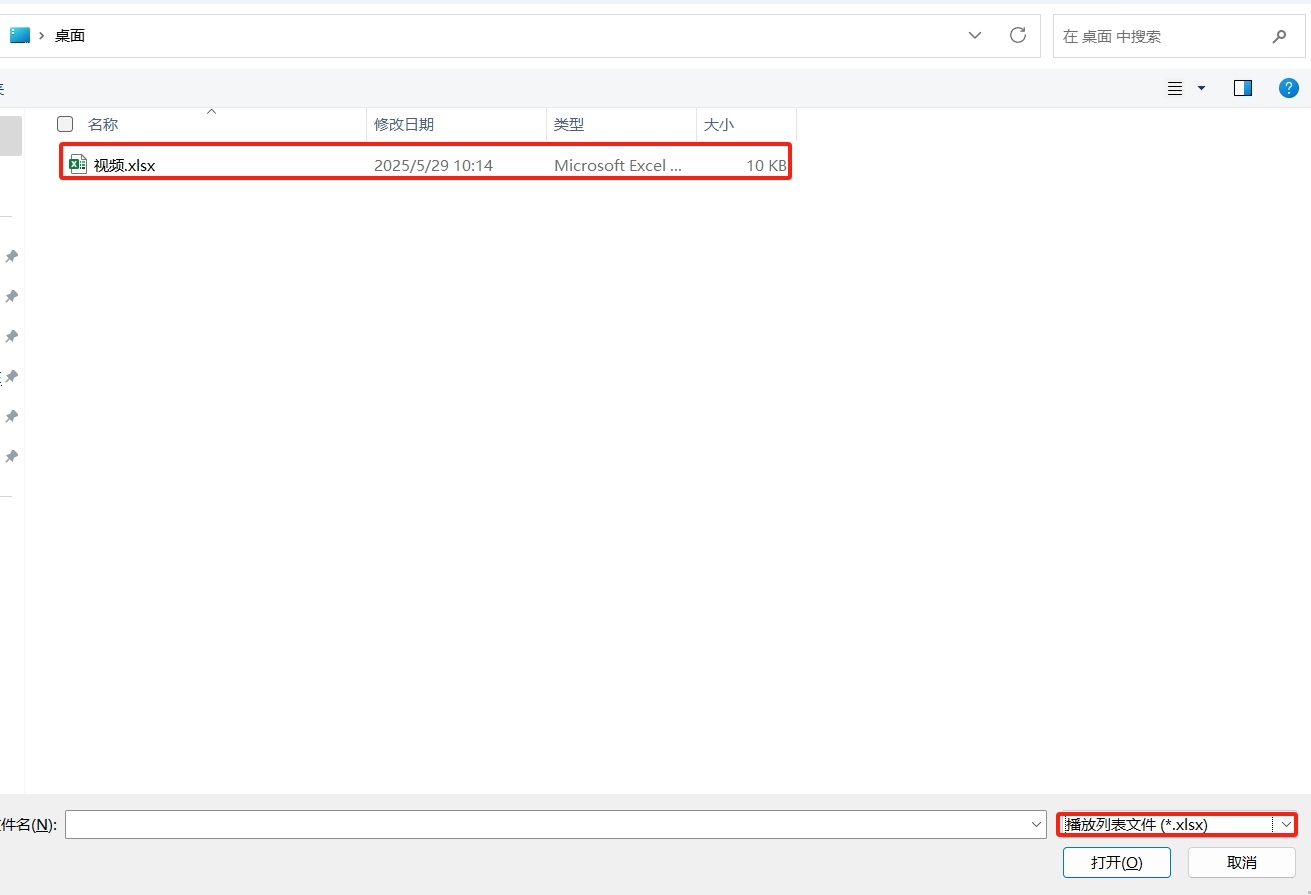The width and height of the screenshot is (1311, 895).
Task: Click the 在 桌面 中搜索 search field
Action: point(1160,37)
